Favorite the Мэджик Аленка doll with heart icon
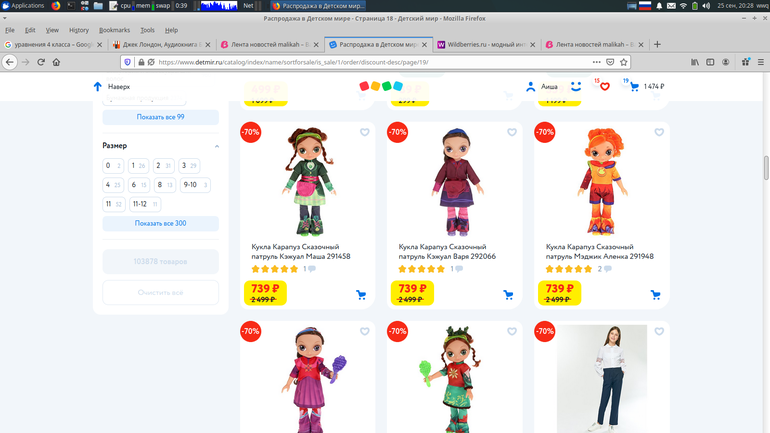 point(659,132)
